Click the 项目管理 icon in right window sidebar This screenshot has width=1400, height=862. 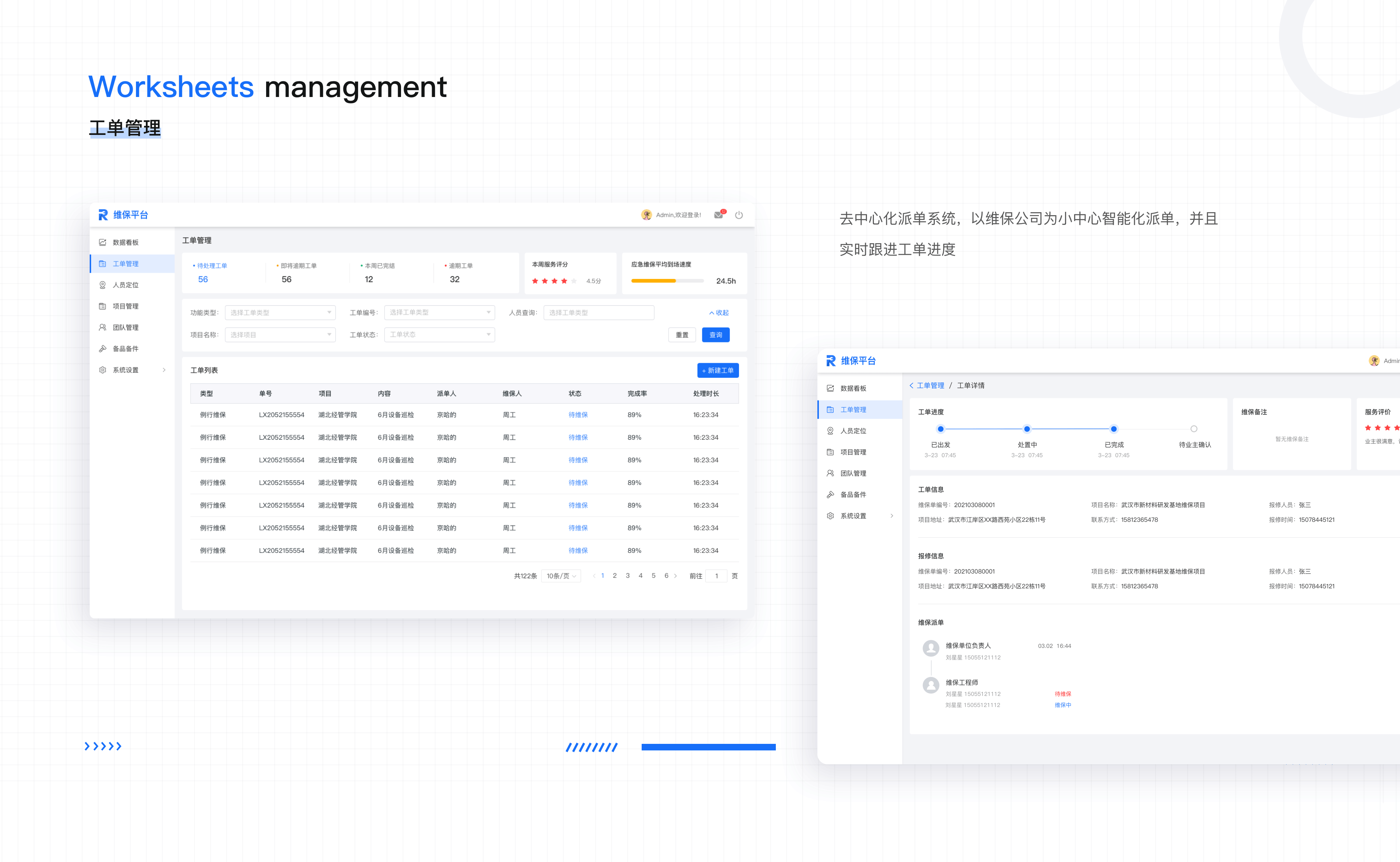[x=830, y=452]
